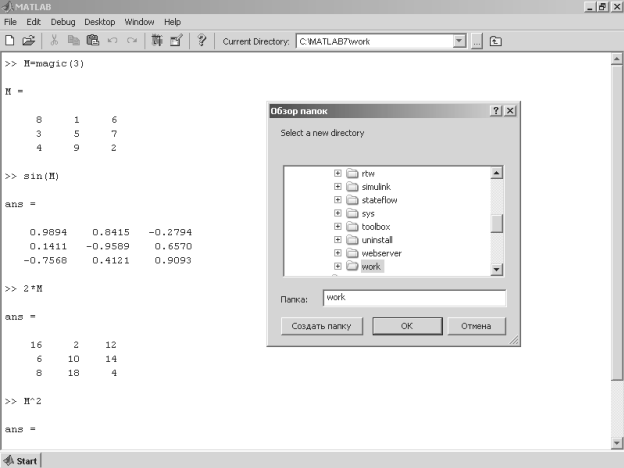Expand the toolbox folder node
Viewport: 624px width, 468px height.
[337, 226]
